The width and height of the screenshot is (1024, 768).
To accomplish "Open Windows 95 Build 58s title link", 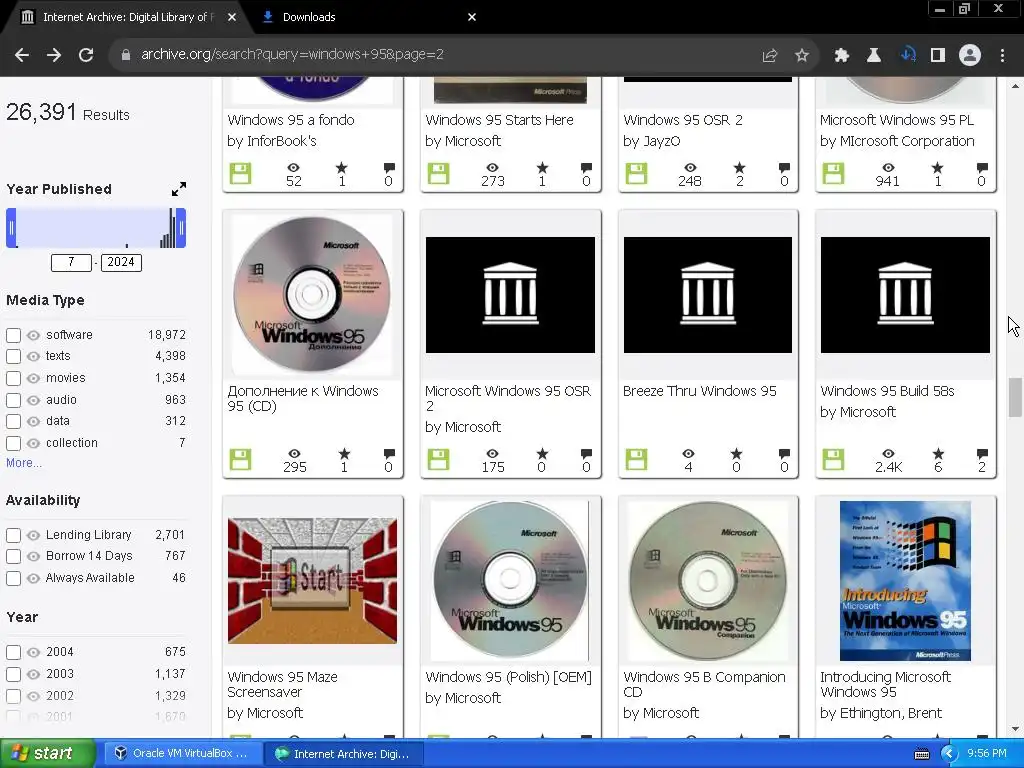I will pos(887,391).
